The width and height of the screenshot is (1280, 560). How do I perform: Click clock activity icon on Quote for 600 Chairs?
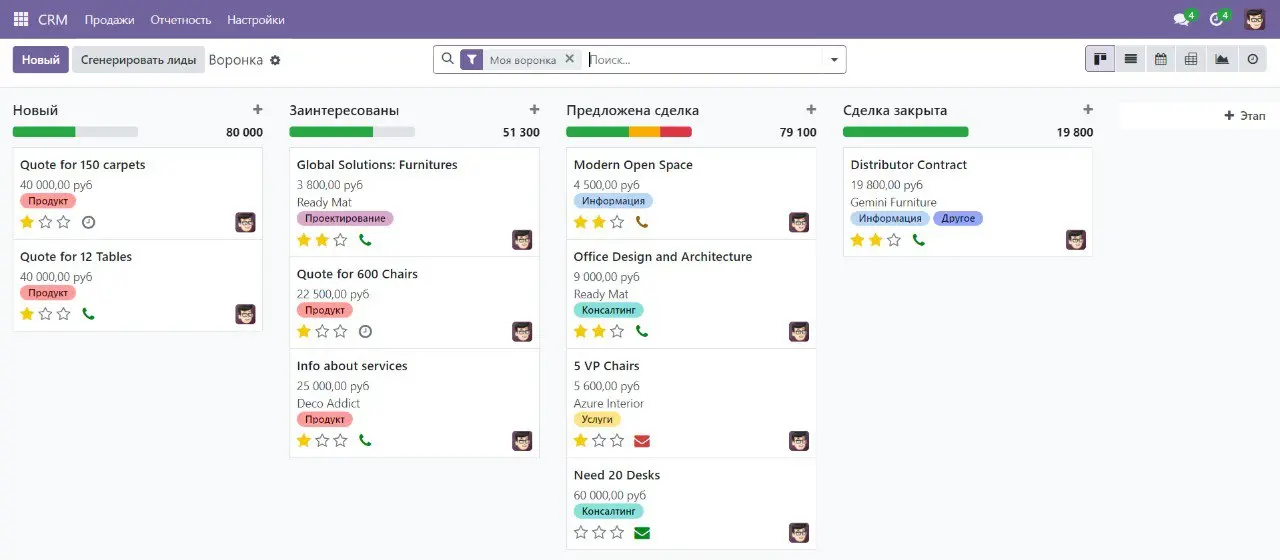(365, 331)
